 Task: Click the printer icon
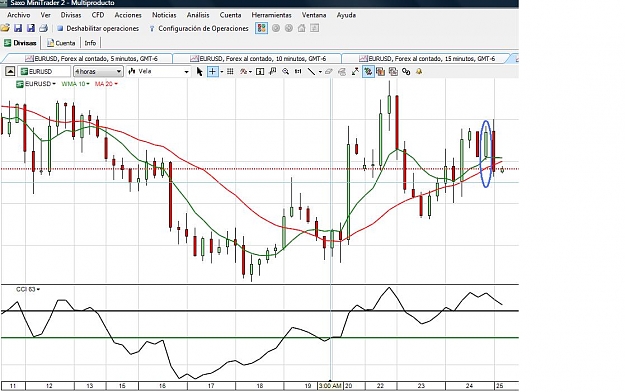click(43, 28)
